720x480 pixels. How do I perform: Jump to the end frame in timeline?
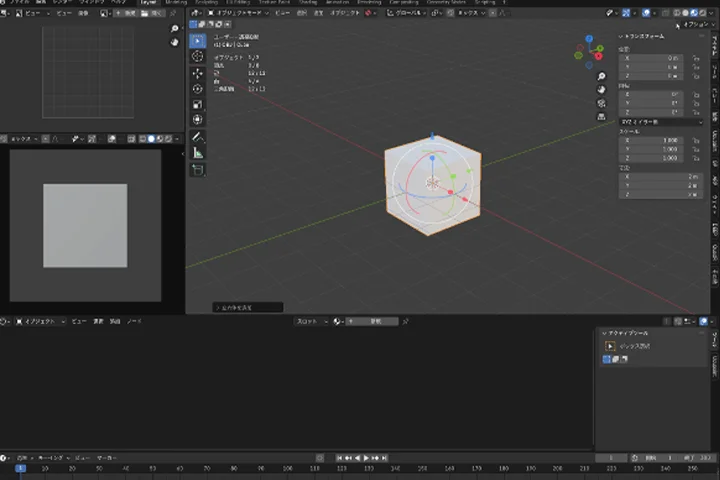click(384, 458)
